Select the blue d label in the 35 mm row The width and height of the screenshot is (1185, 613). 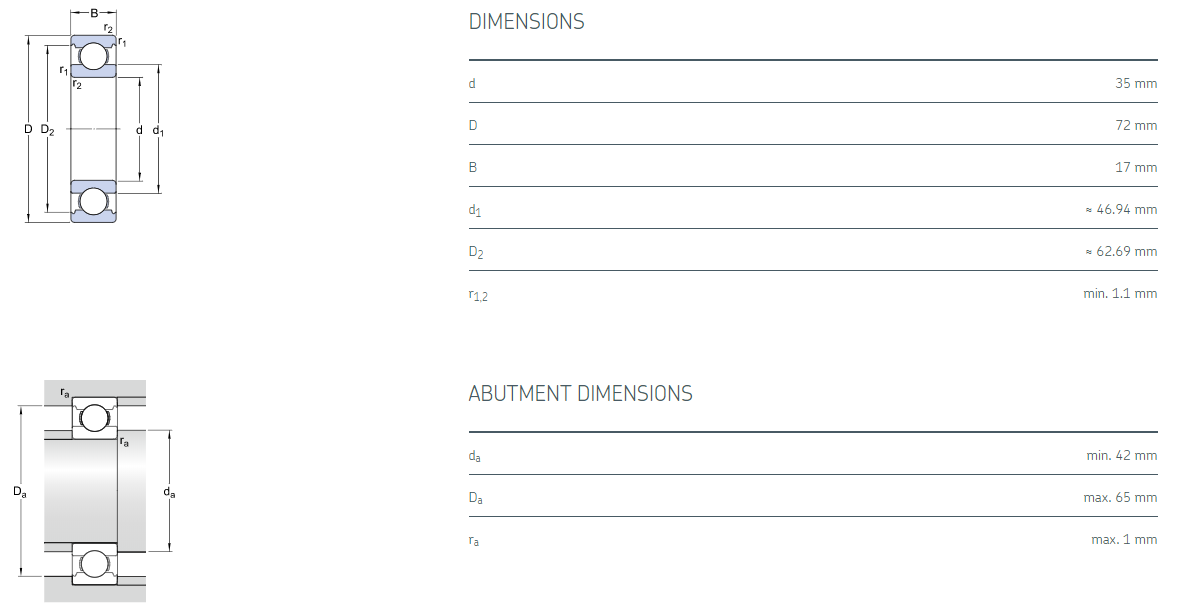[472, 83]
